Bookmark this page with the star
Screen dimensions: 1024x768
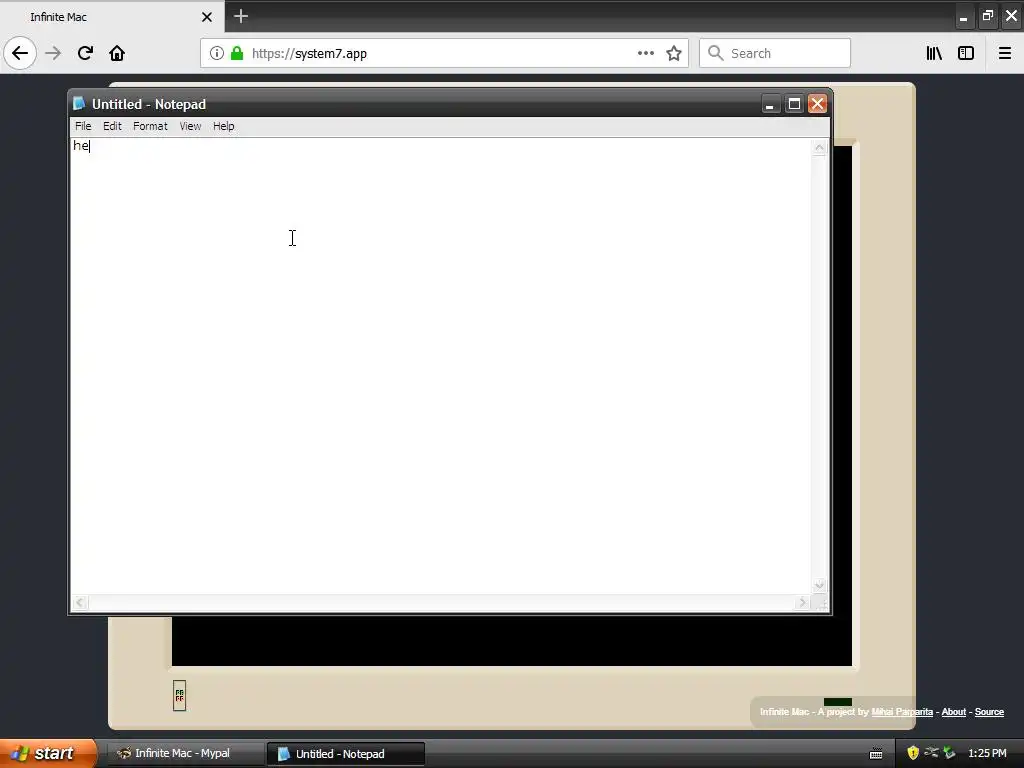coord(674,53)
